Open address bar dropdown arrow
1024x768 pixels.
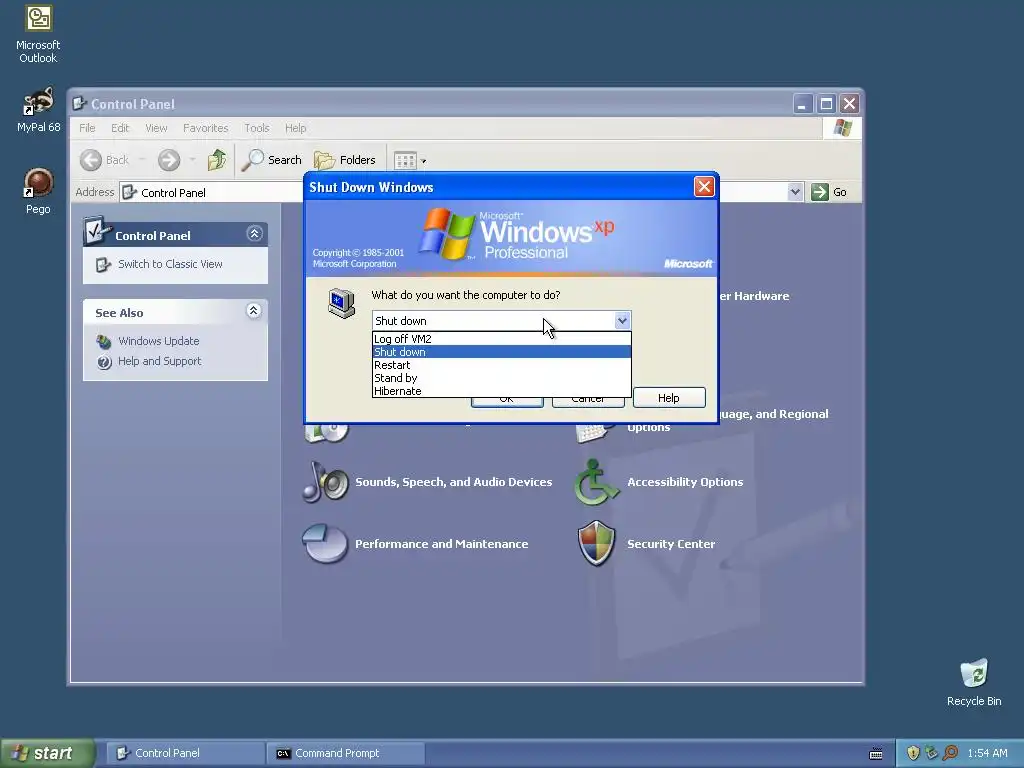point(795,192)
